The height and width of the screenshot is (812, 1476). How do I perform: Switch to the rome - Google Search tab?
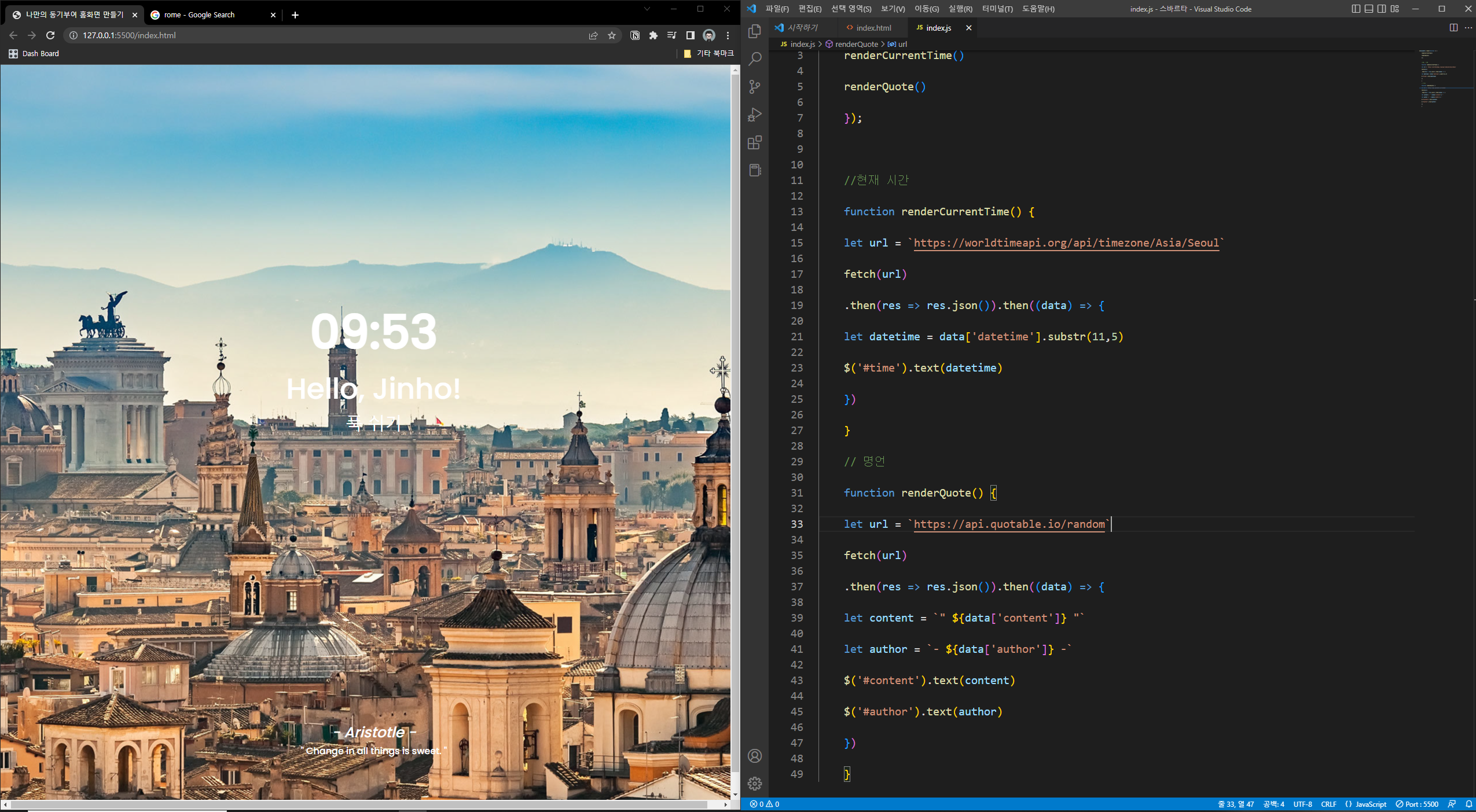(212, 15)
